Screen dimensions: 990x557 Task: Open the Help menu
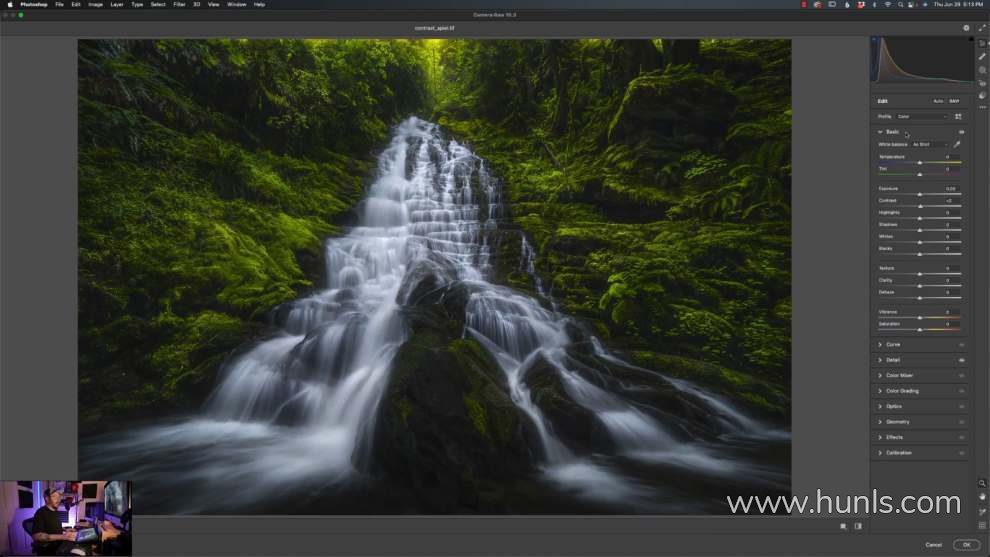[259, 4]
